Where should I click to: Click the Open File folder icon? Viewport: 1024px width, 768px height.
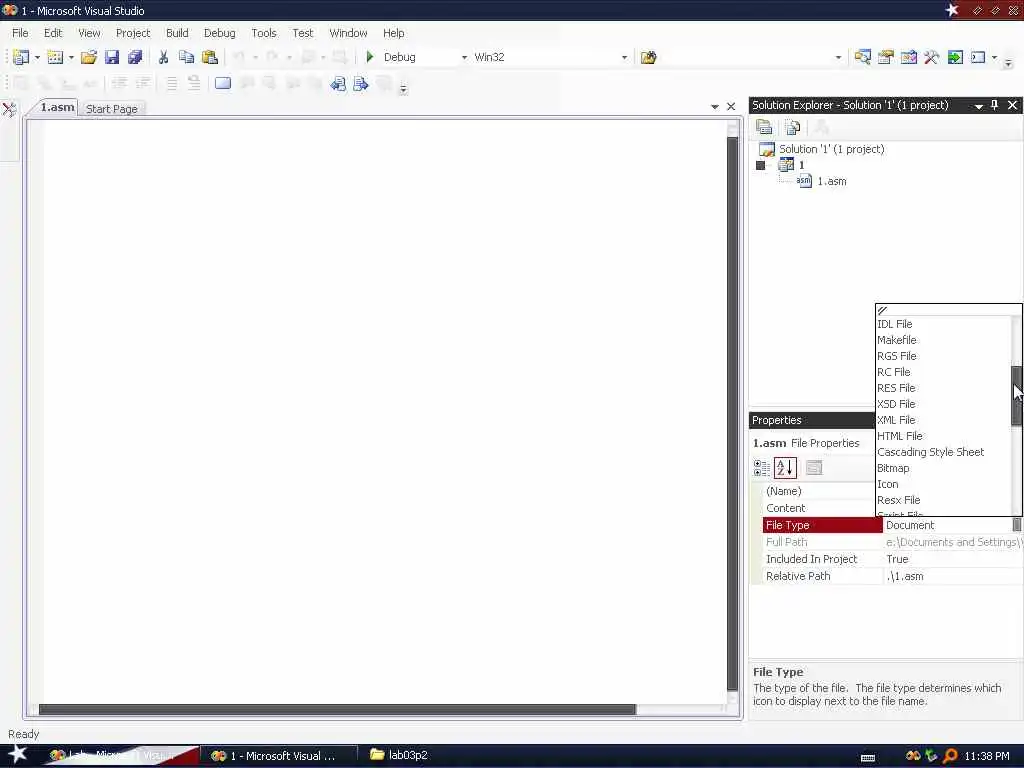tap(89, 57)
